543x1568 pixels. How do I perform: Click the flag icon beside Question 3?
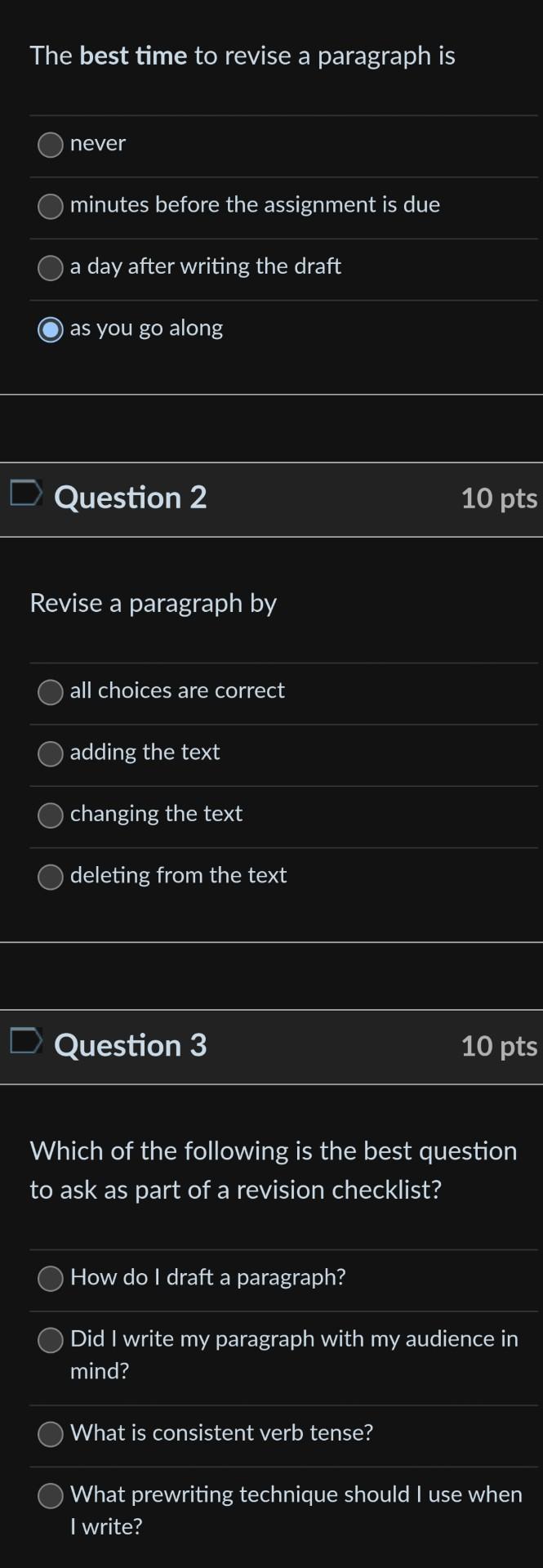coord(25,1043)
